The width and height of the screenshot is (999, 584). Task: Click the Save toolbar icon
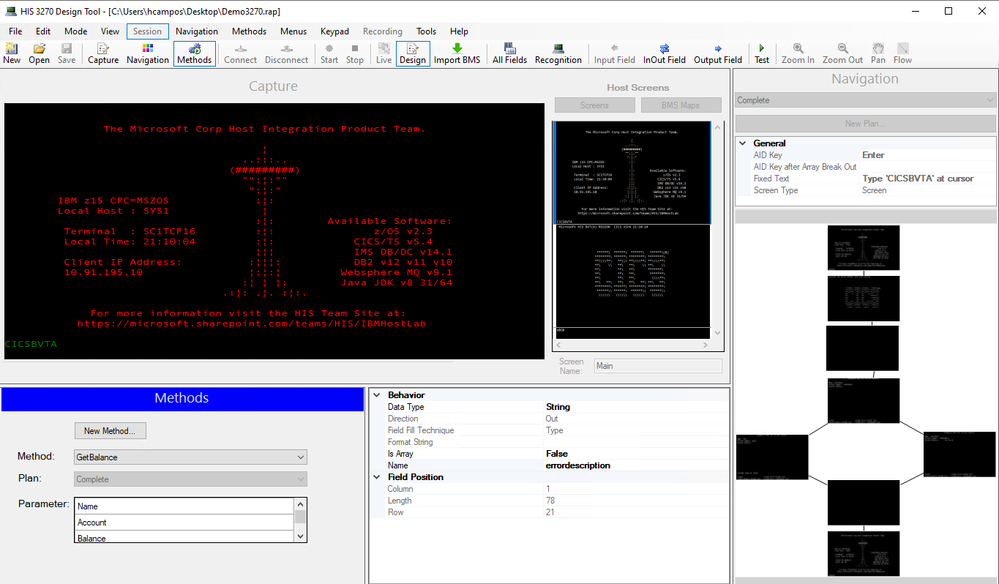click(66, 53)
